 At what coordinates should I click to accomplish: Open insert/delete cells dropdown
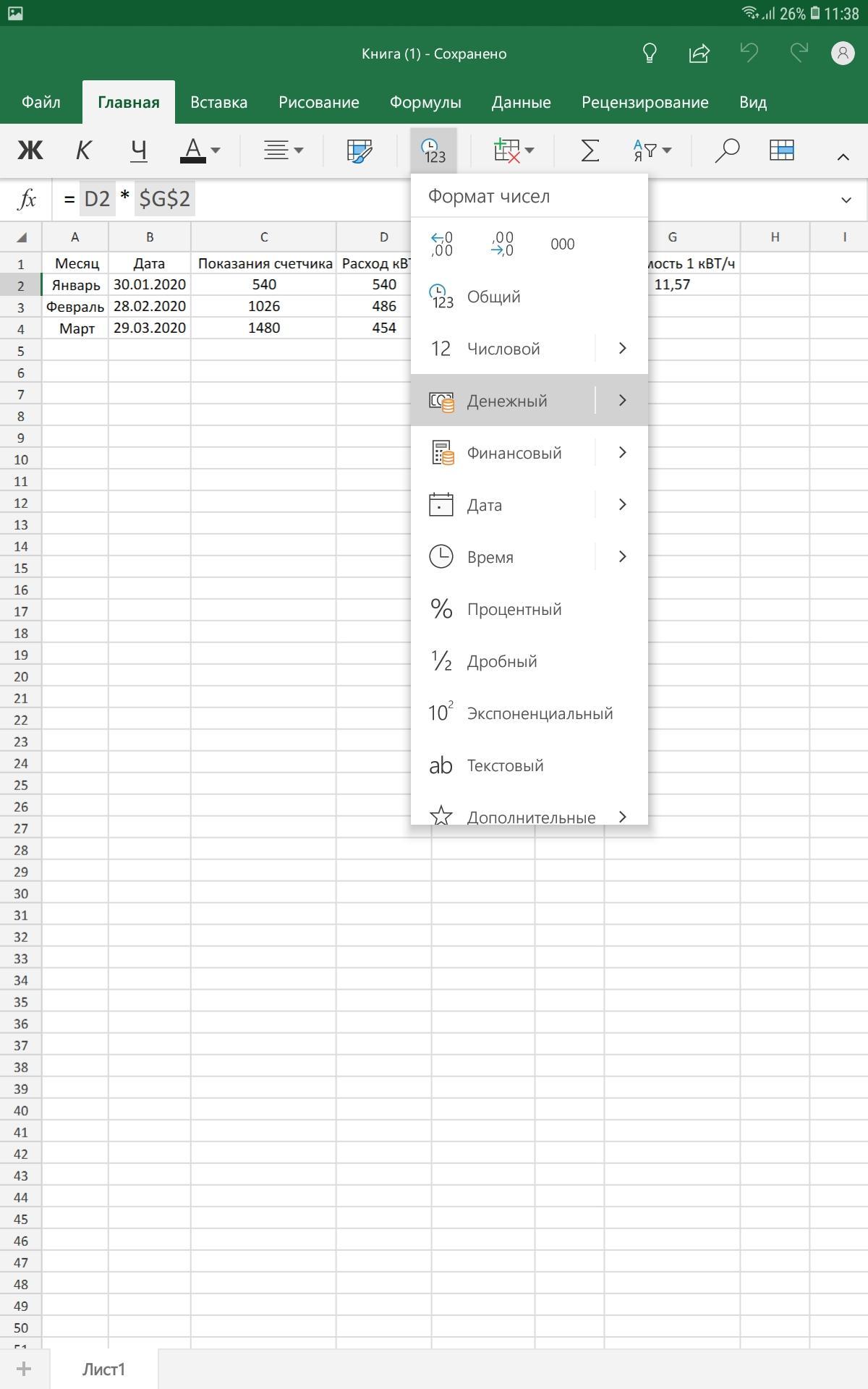pyautogui.click(x=514, y=150)
